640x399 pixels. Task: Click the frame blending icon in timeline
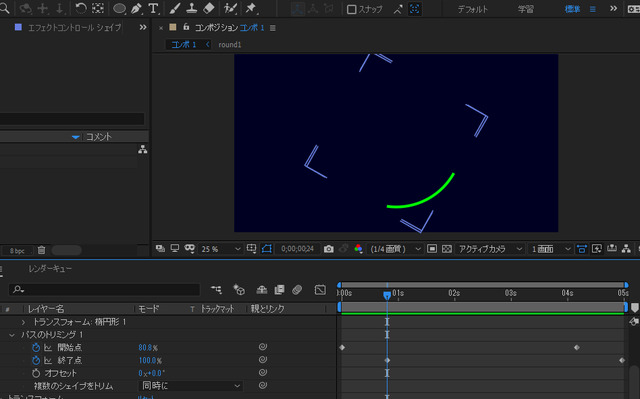[279, 290]
